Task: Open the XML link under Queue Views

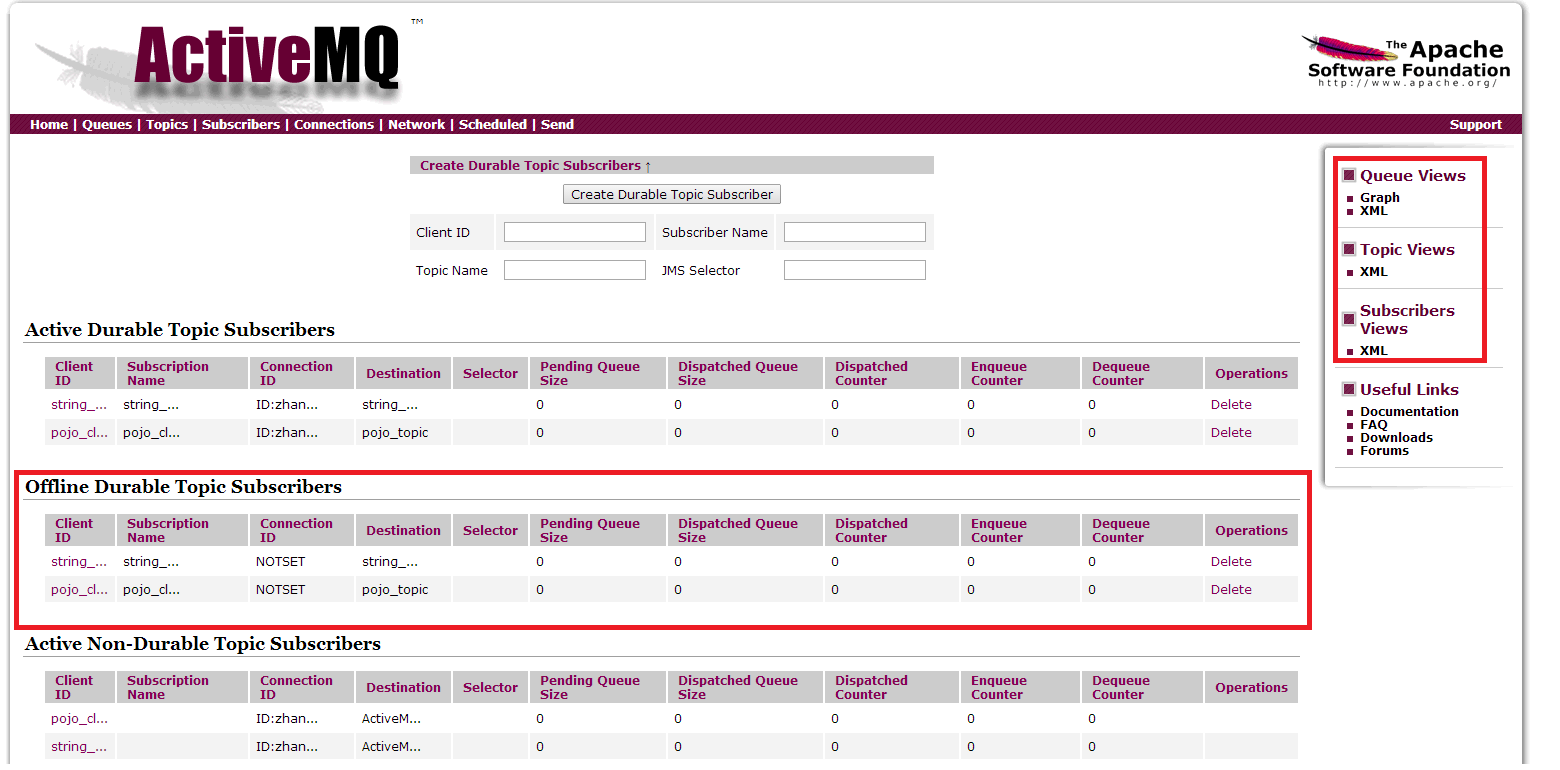Action: click(1374, 211)
